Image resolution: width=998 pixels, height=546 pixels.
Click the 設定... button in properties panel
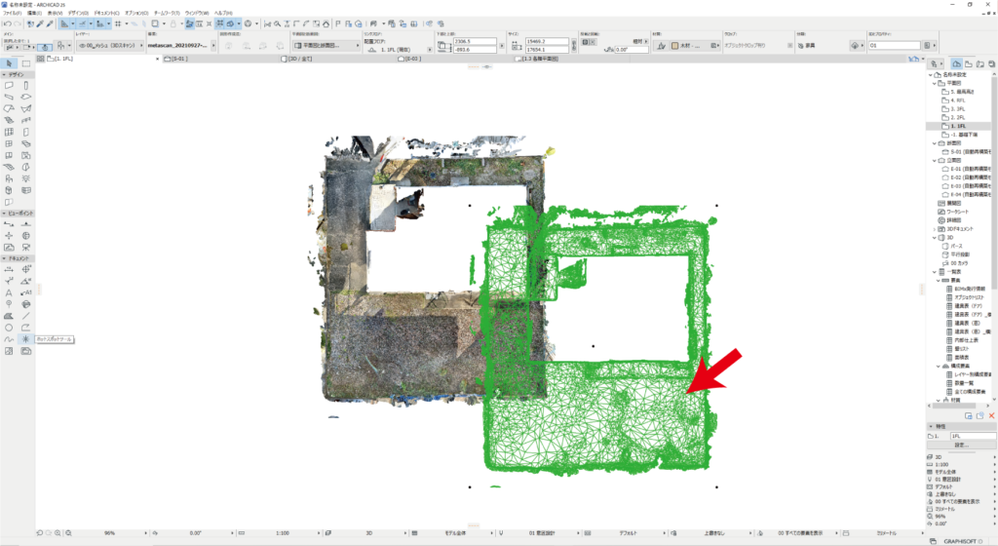[x=962, y=444]
